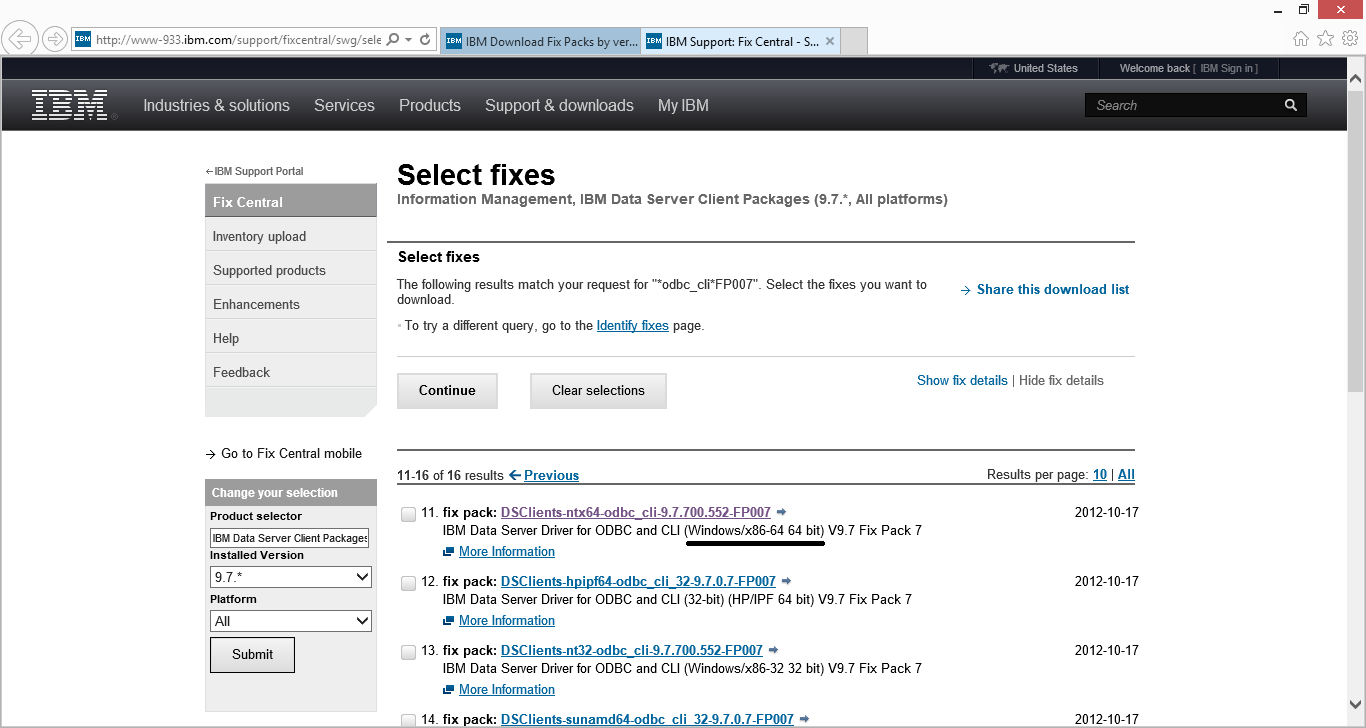Screen dimensions: 1366x728
Task: Open Support & downloads menu
Action: coord(559,105)
